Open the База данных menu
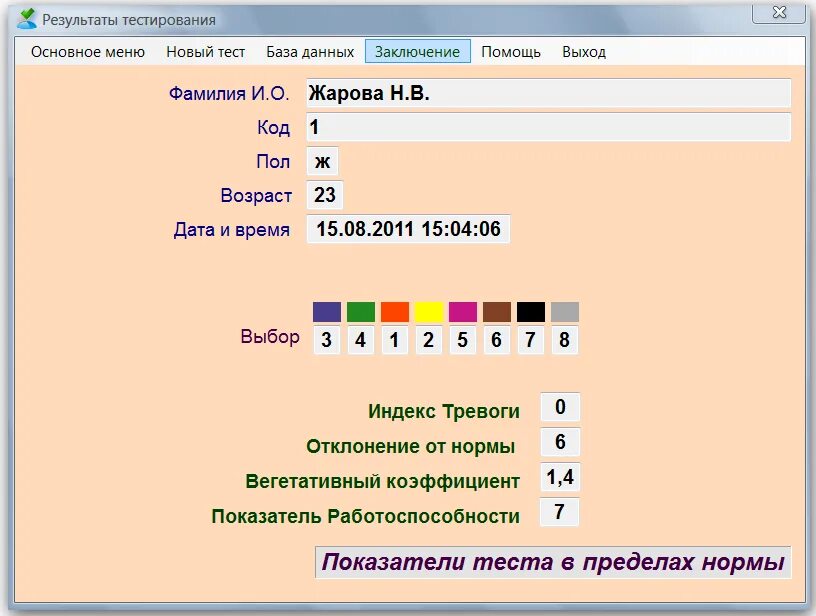This screenshot has height=616, width=816. pos(310,52)
